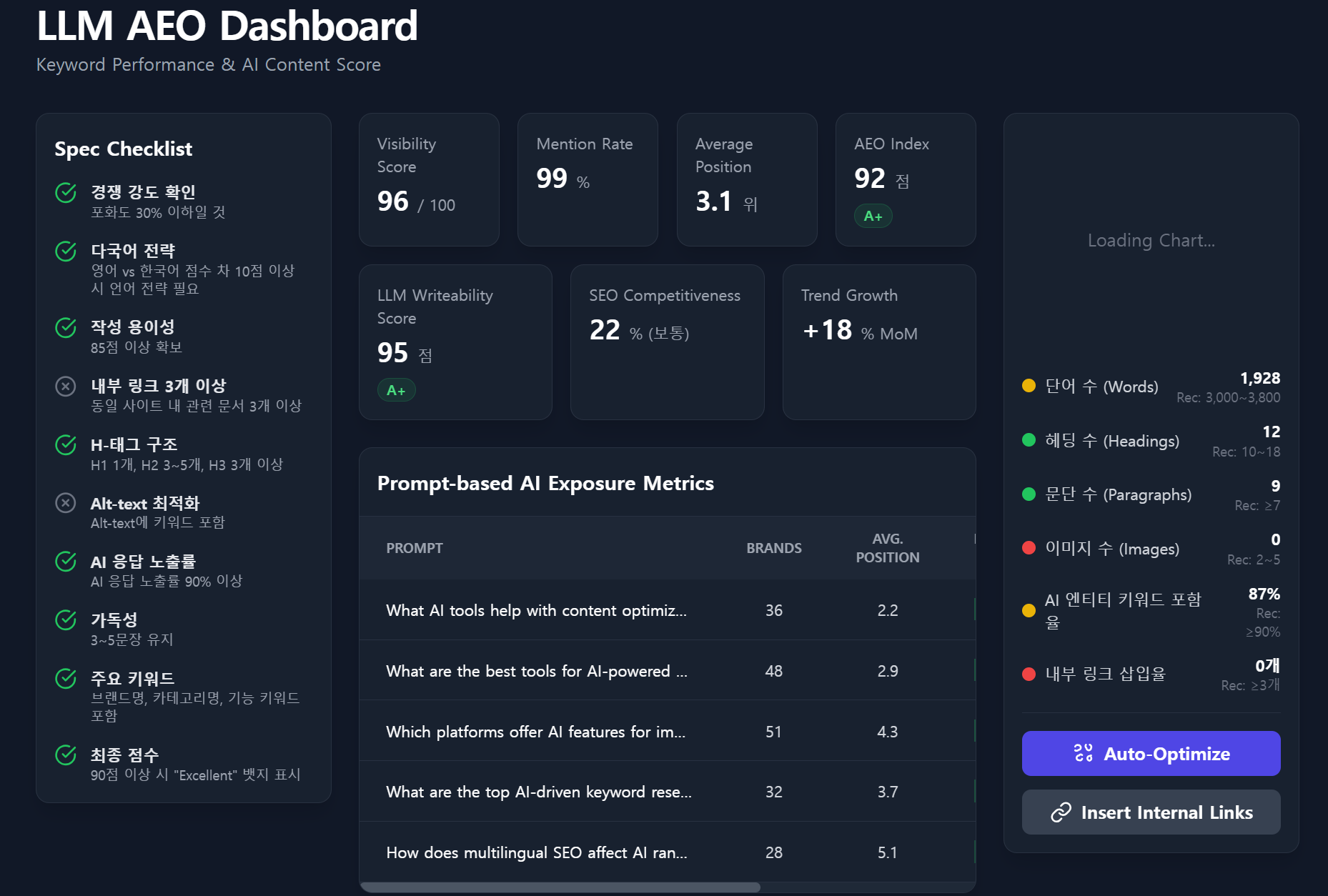
Task: Click the yellow dot beside 단어 수 (Words)
Action: point(1029,386)
